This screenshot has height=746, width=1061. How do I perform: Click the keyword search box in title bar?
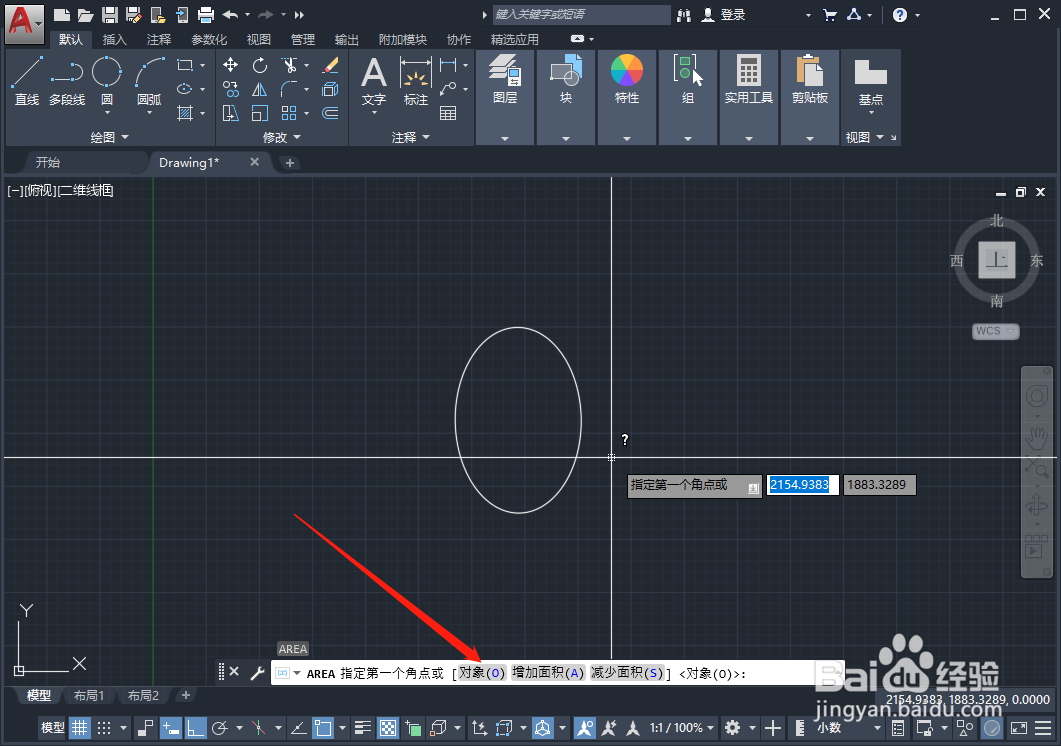click(581, 14)
